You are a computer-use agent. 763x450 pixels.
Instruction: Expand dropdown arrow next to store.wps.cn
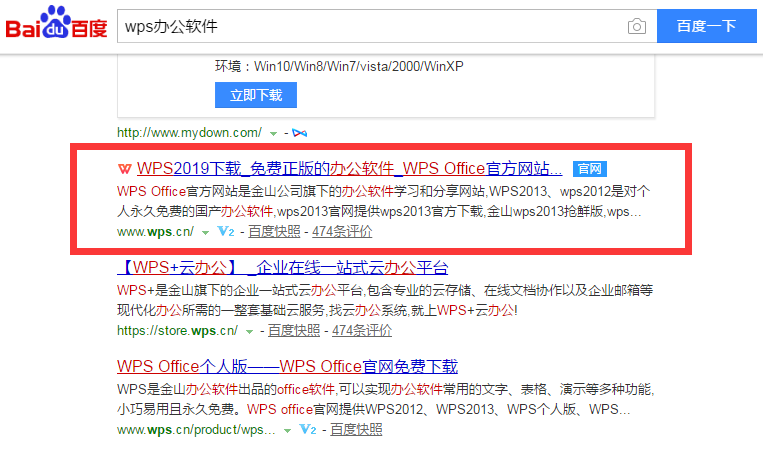click(x=249, y=332)
